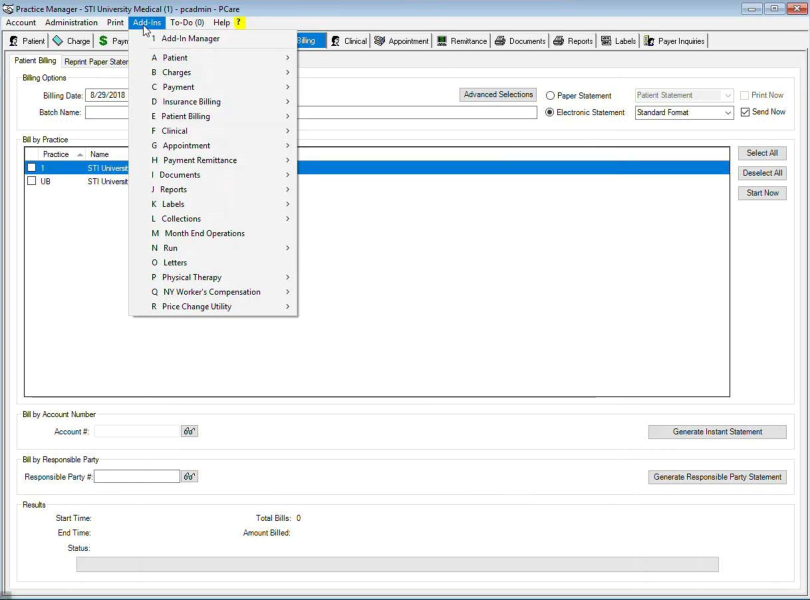Click the Clinical toolbar icon
Viewport: 810px width, 600px height.
point(349,41)
